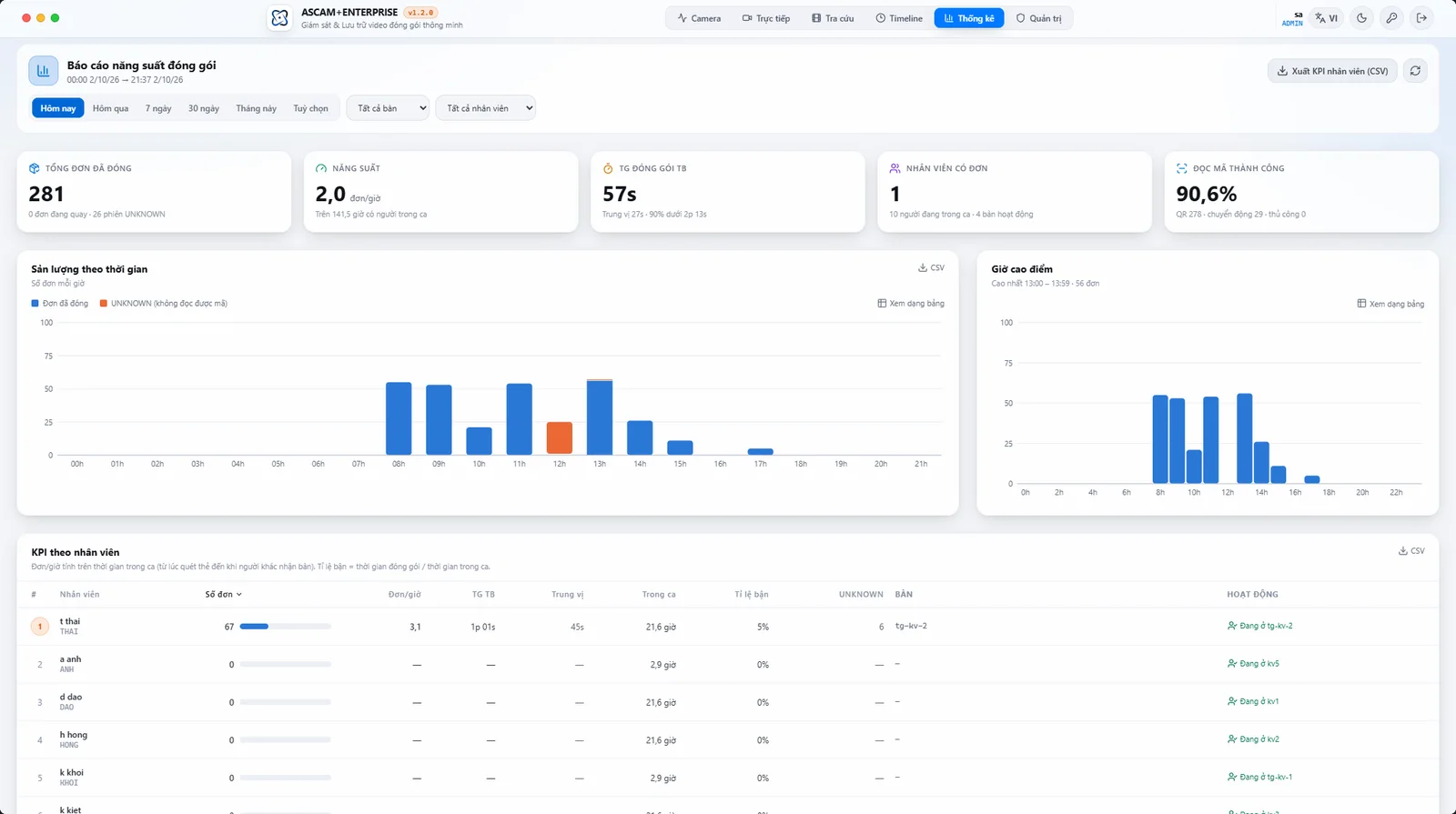Click Xem dạng bảng in Giờ cao điểm chart
The image size is (1456, 814).
[1390, 304]
